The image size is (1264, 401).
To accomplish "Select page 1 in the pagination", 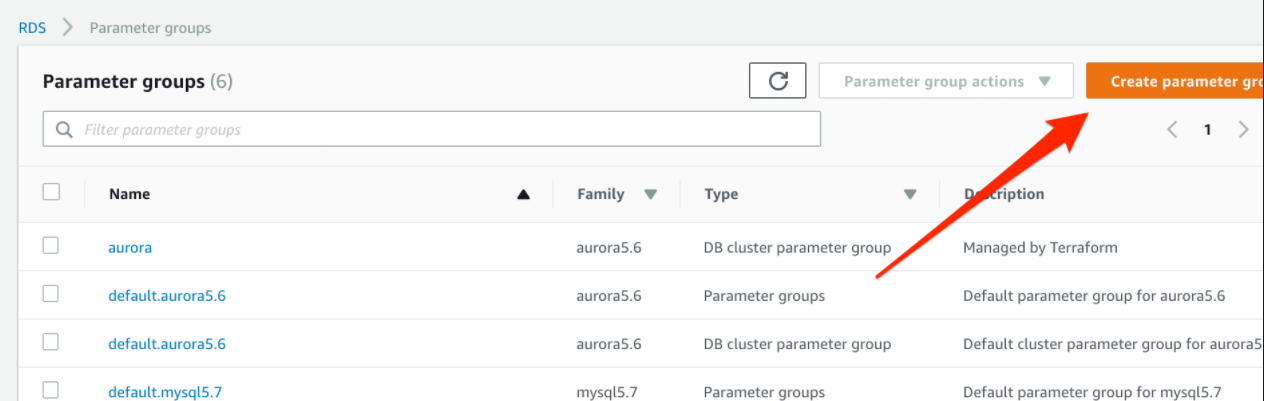I will pyautogui.click(x=1208, y=129).
